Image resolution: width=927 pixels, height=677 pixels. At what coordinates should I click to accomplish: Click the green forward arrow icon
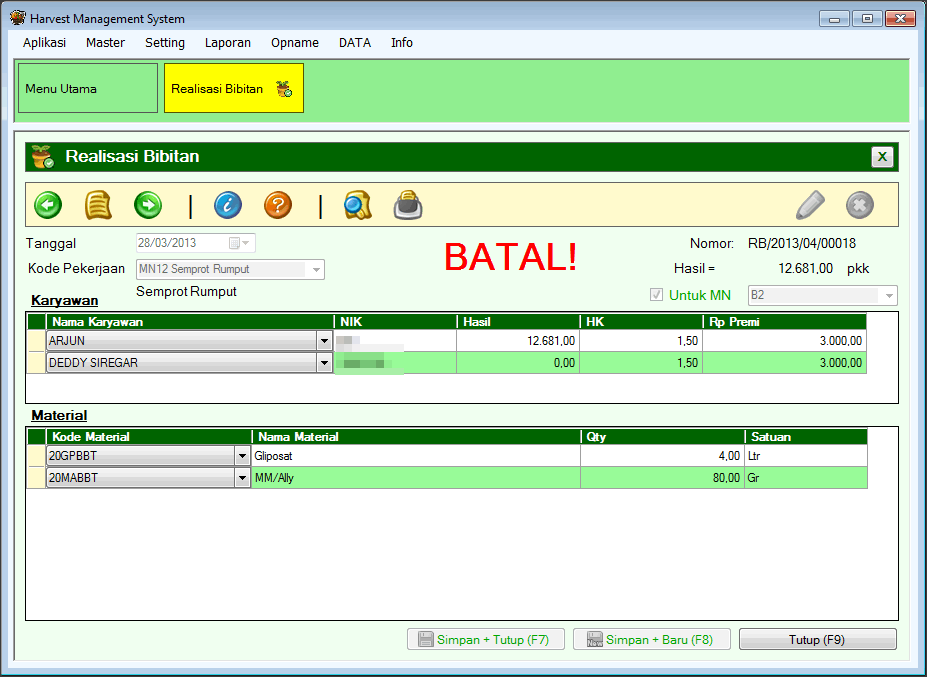click(x=148, y=205)
